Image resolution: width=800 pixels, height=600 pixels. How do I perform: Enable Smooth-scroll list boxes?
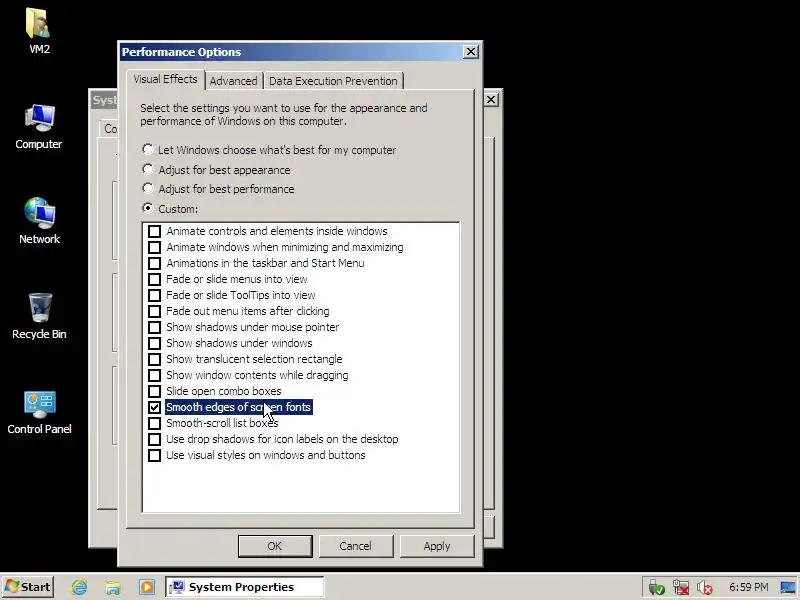pos(155,423)
